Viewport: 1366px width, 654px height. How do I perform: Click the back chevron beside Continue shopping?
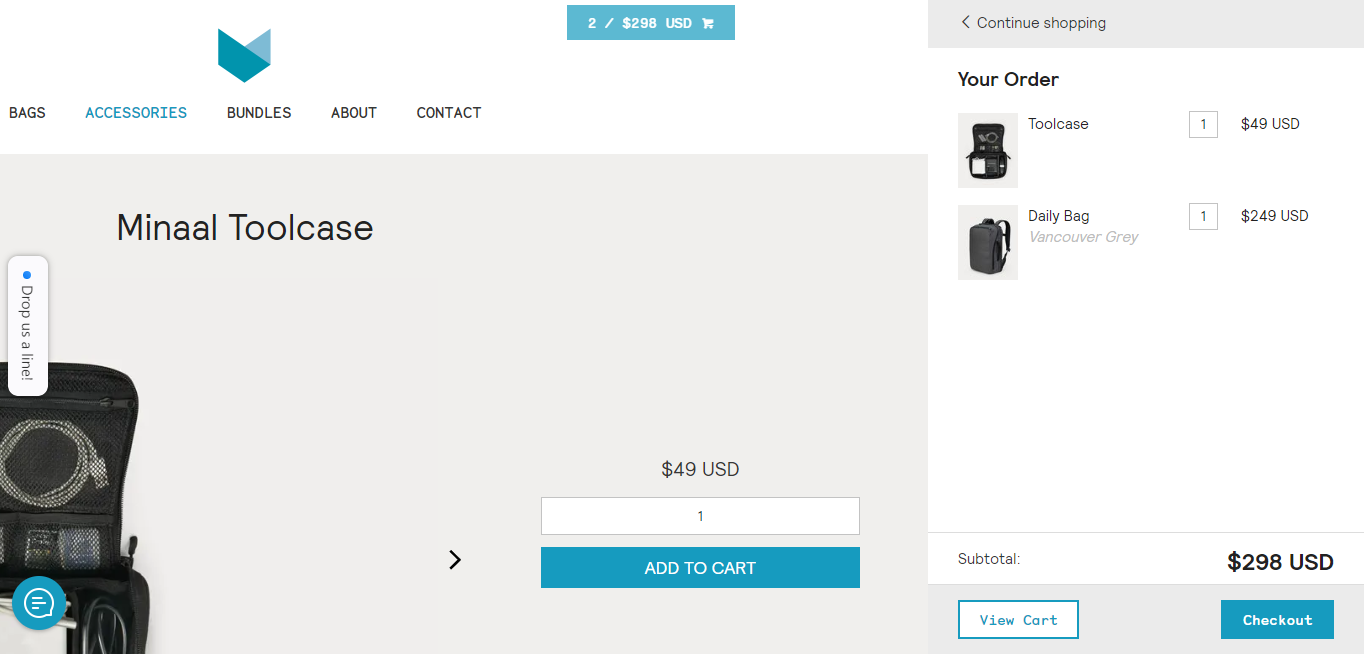point(965,22)
